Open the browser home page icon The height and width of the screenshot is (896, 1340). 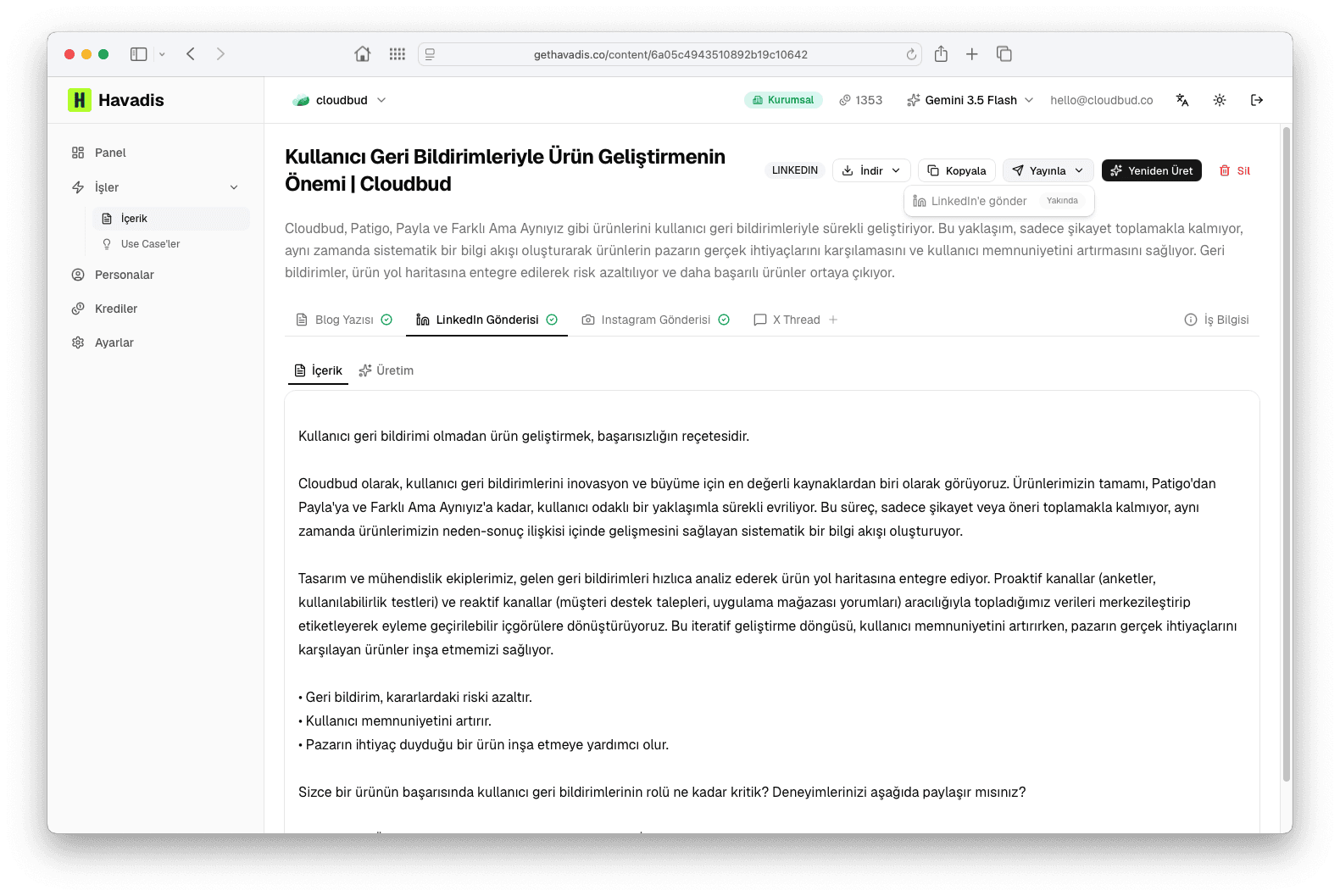pyautogui.click(x=362, y=54)
